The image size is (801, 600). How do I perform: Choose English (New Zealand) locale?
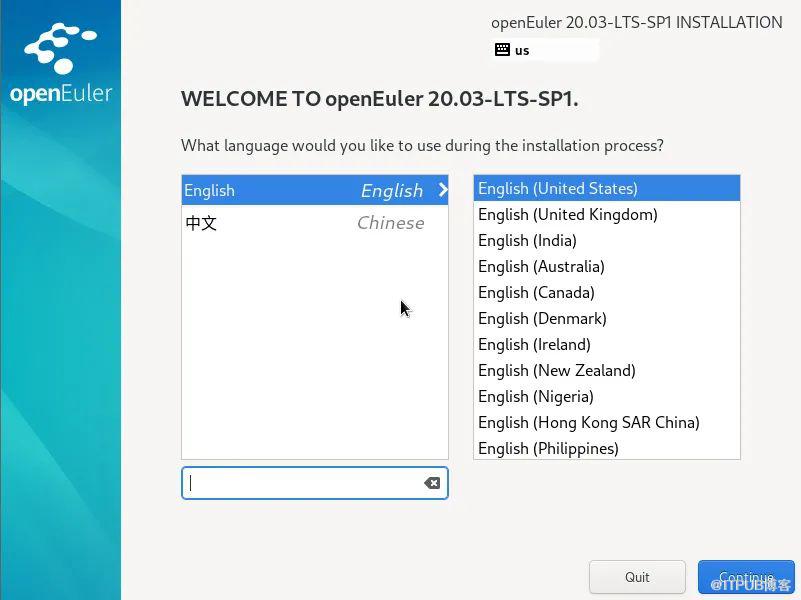pos(607,371)
